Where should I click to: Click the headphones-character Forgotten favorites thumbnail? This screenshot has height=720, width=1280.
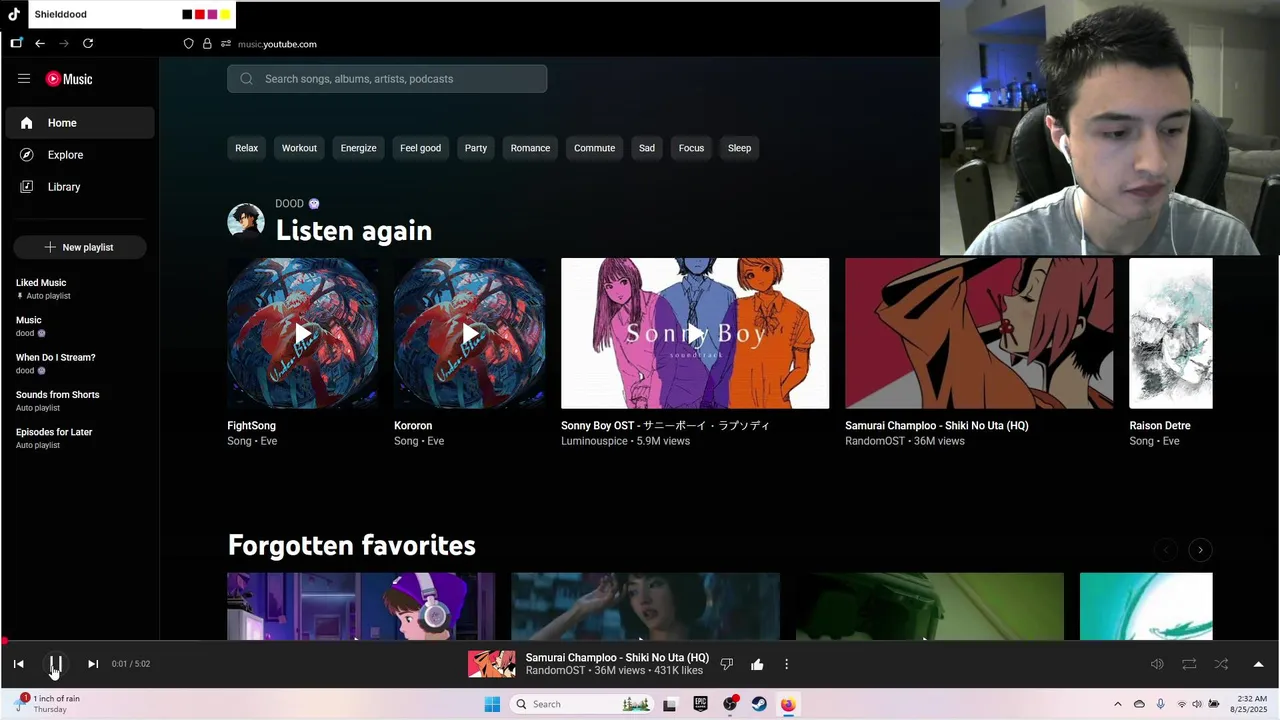coord(361,606)
